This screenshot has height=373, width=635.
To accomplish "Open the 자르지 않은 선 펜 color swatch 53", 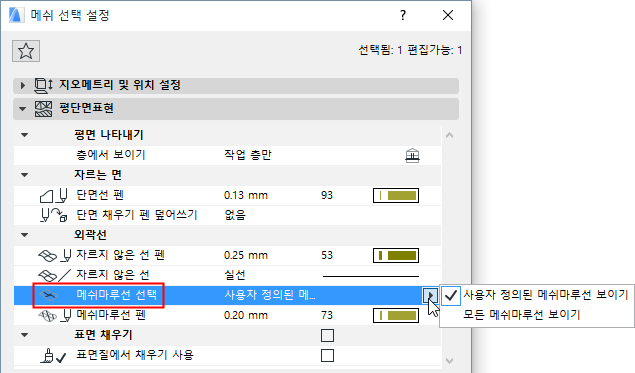I will 396,256.
